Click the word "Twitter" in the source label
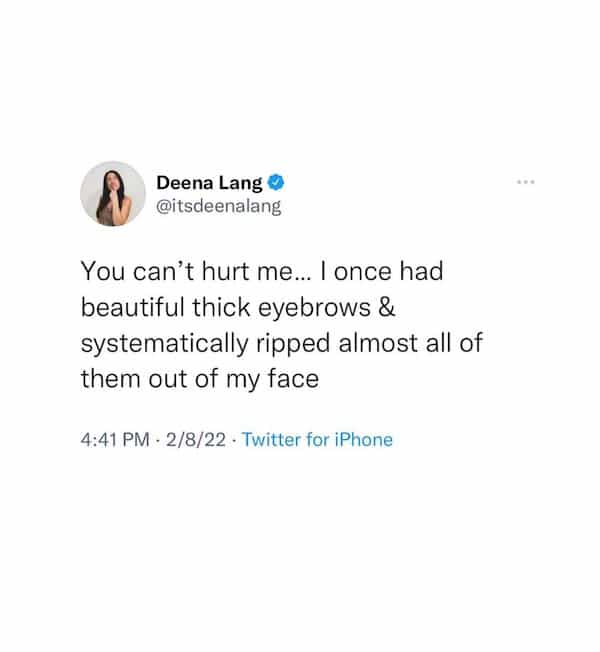 [271, 439]
